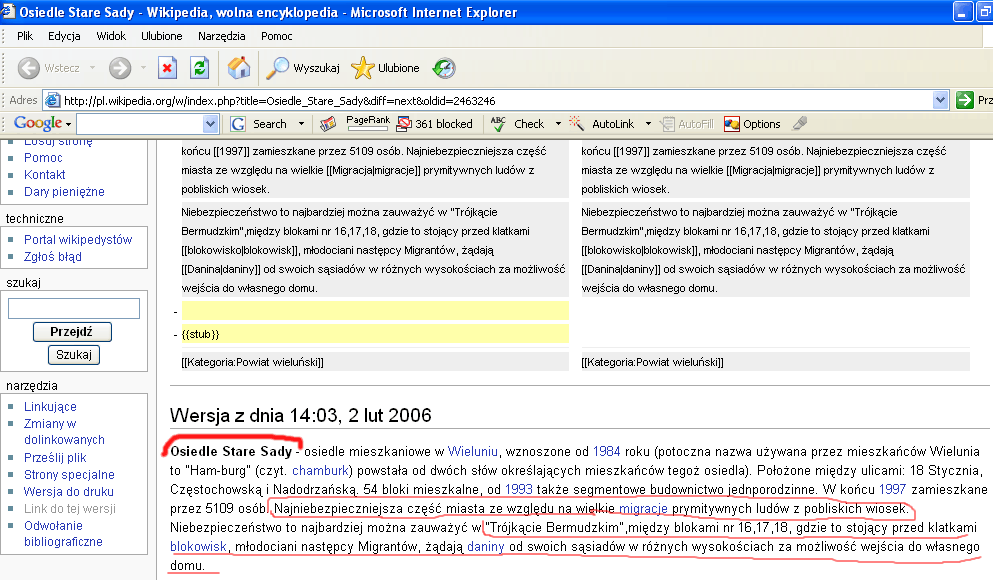Screen dimensions: 993x580
Task: Follow the blokowisk link
Action: [198, 546]
